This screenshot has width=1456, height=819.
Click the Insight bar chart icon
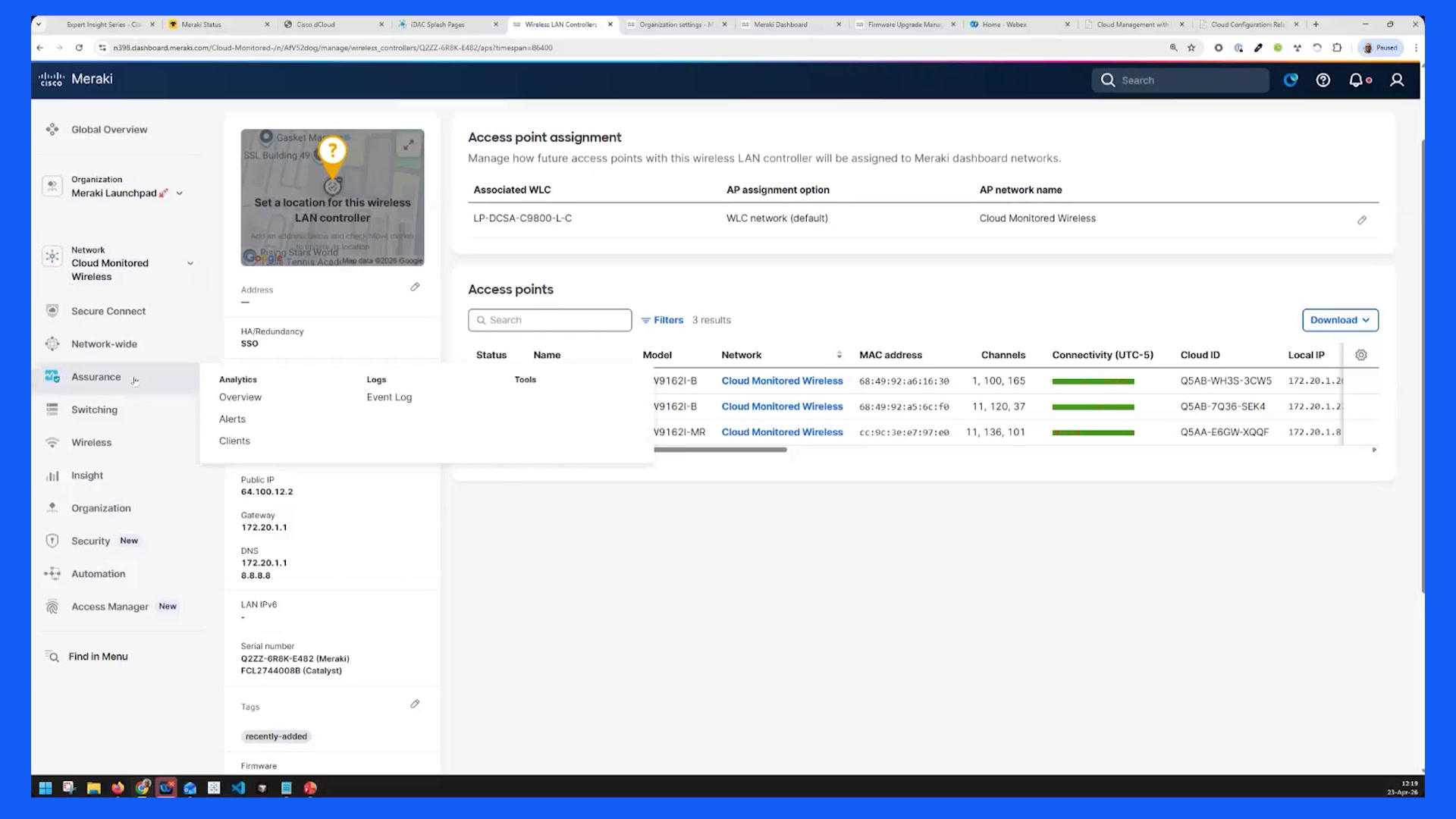point(52,475)
